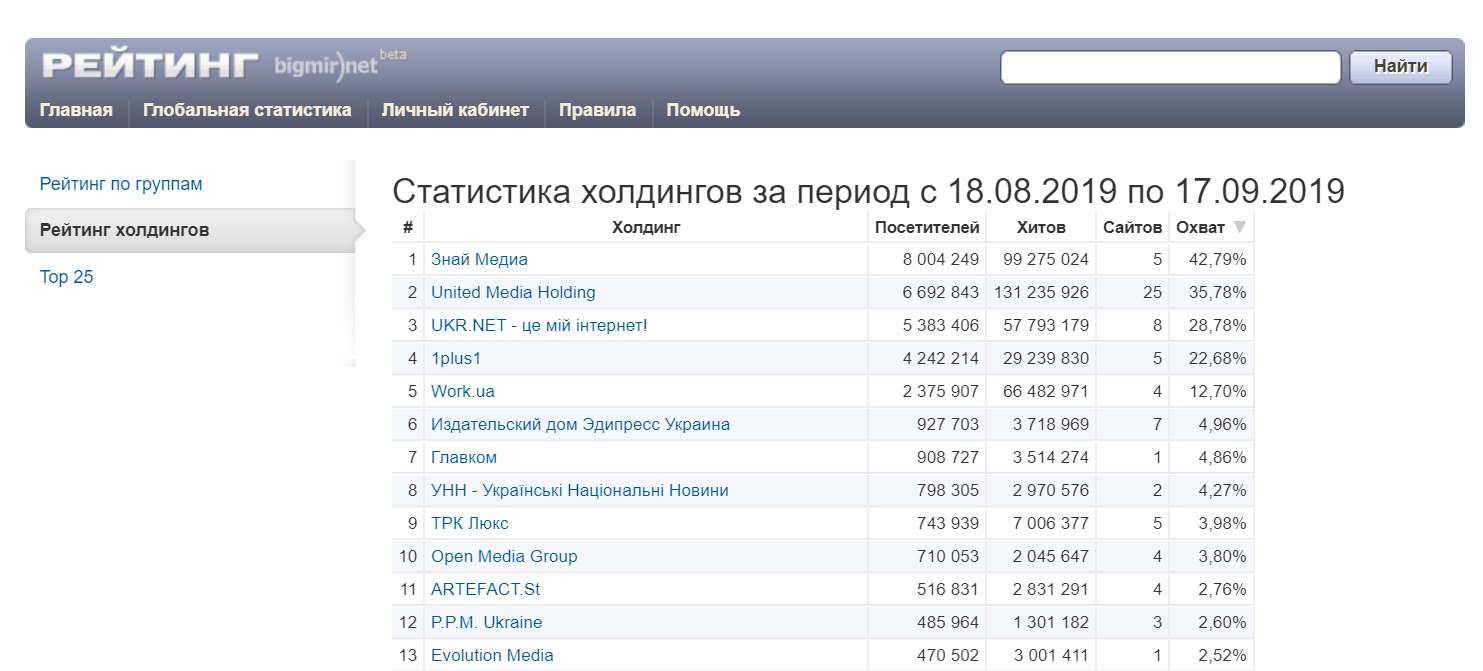Viewport: 1483px width, 671px height.
Task: Click into the search input field
Action: click(x=1170, y=67)
